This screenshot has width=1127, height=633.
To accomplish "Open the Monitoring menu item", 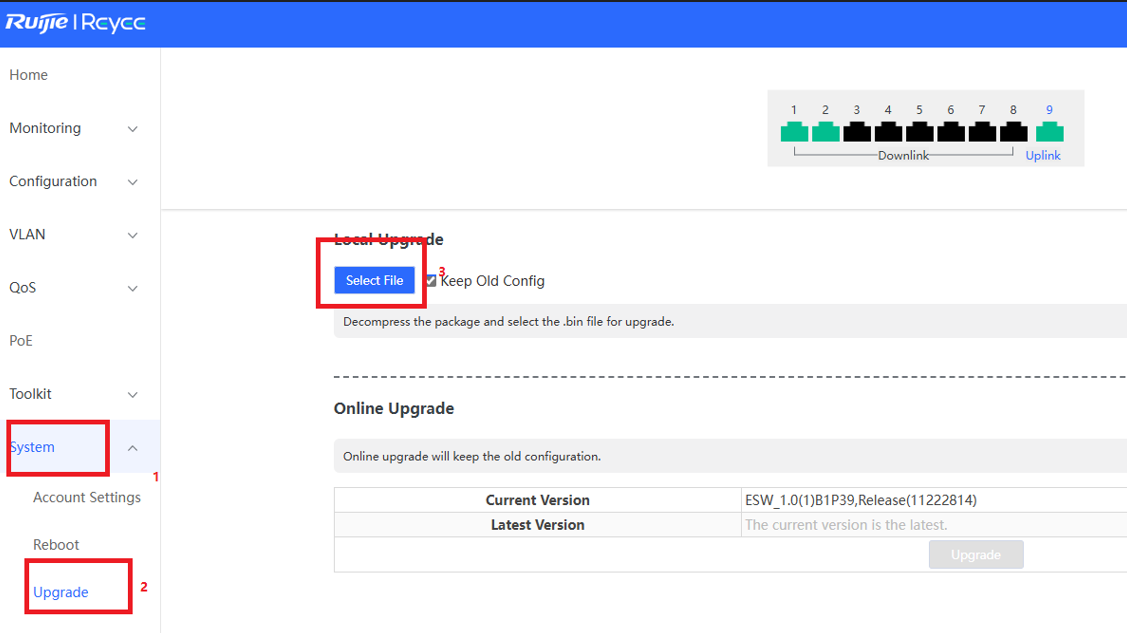I will coord(45,128).
